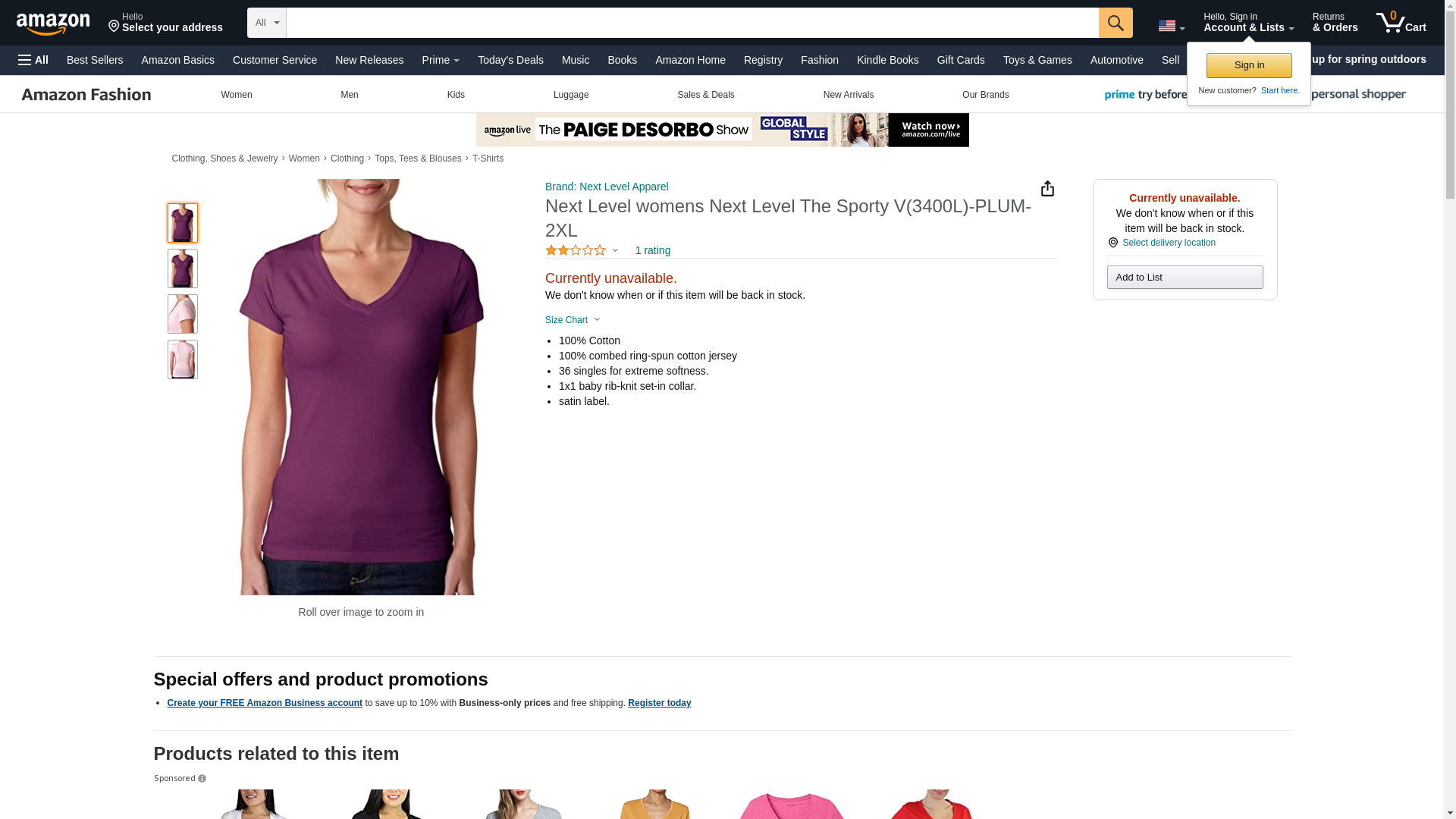Open Today's Deals in navigation bar
Screen dimensions: 1456x819
[510, 60]
